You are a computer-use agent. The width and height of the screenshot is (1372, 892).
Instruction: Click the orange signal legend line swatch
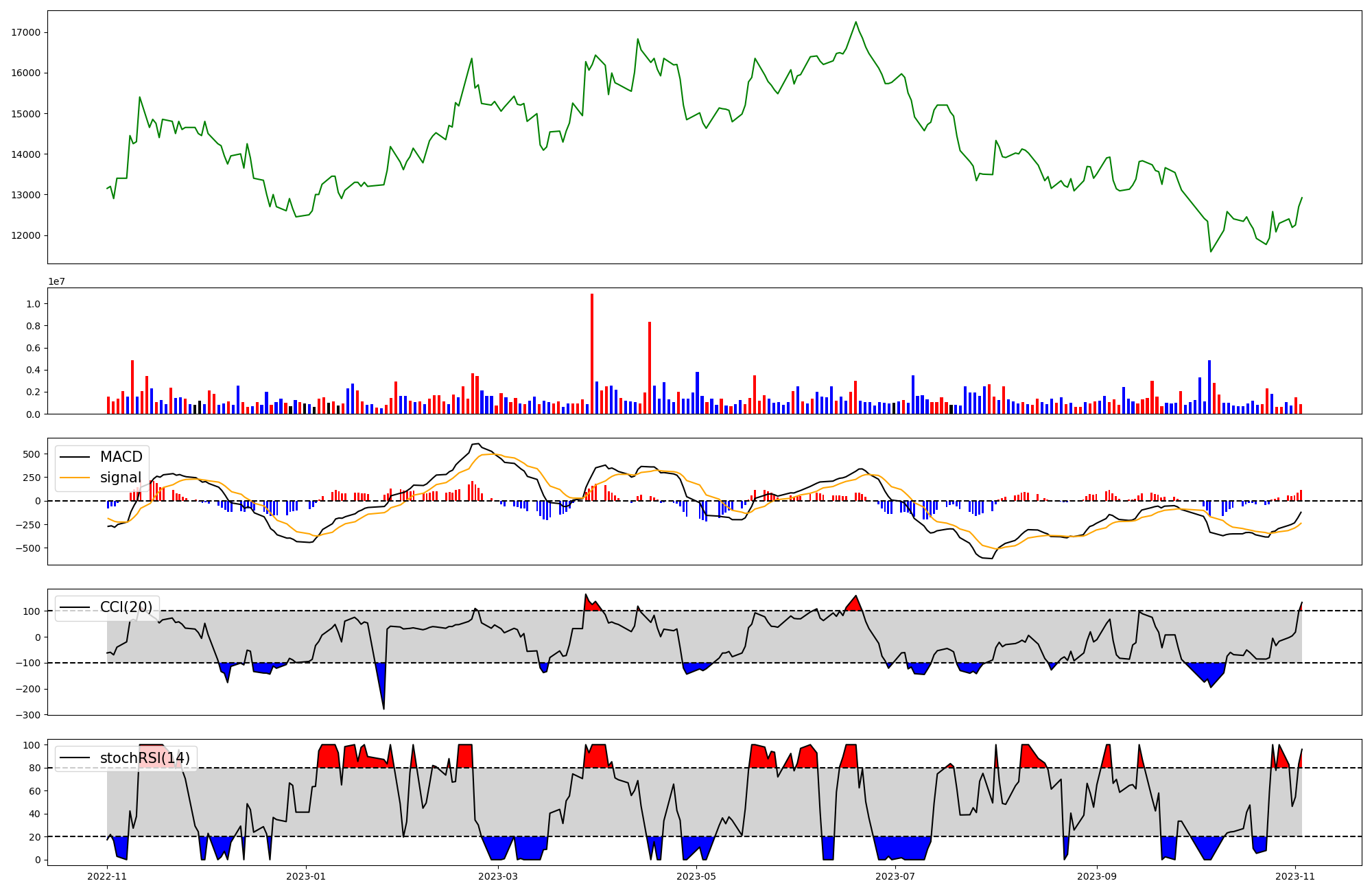pyautogui.click(x=76, y=478)
